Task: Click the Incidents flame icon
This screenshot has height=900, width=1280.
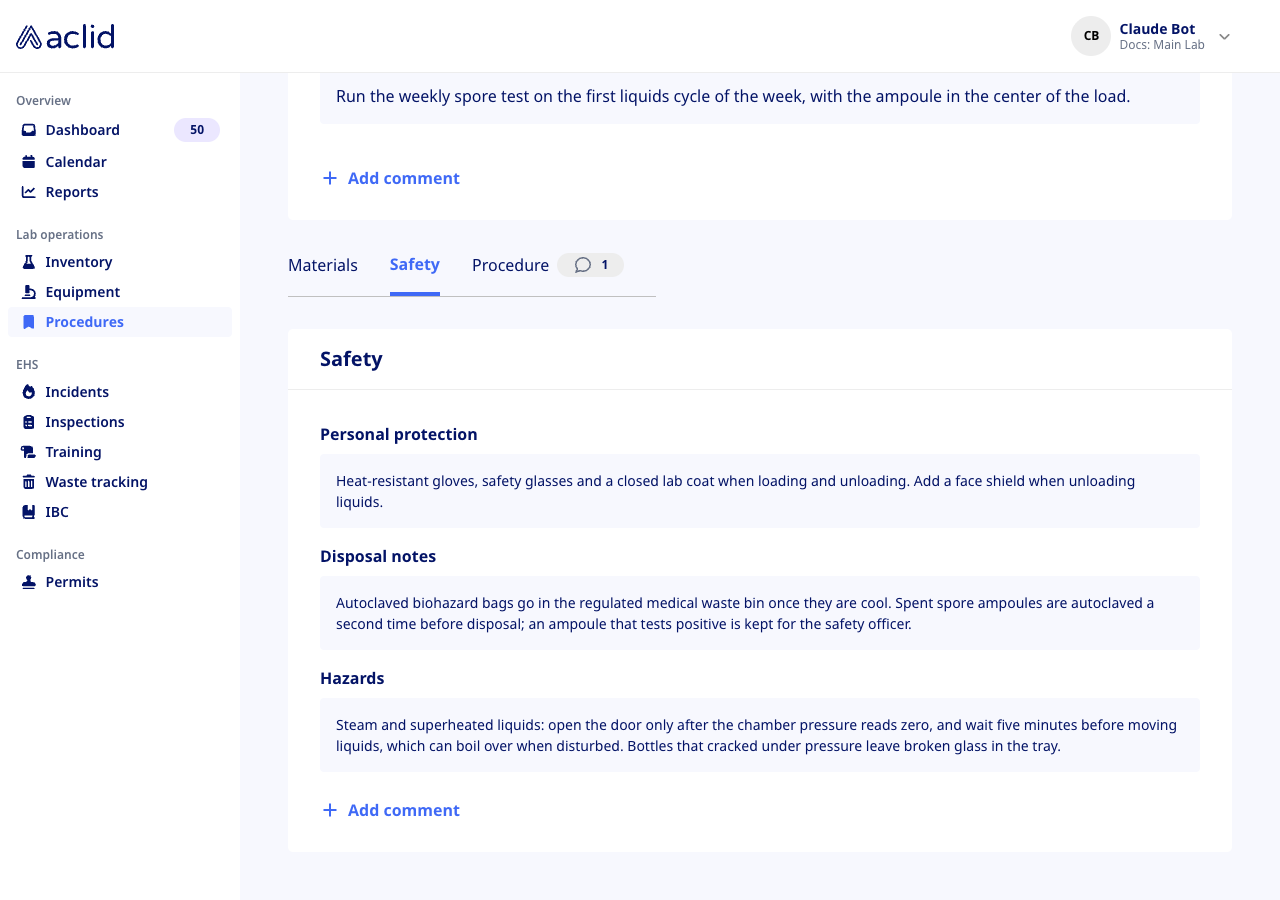Action: point(29,392)
